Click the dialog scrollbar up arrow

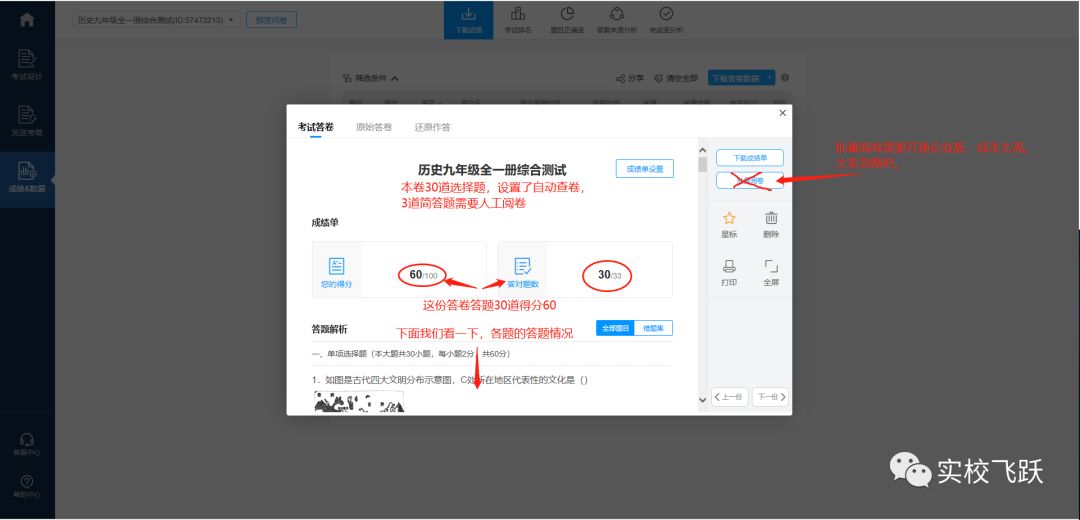[703, 150]
